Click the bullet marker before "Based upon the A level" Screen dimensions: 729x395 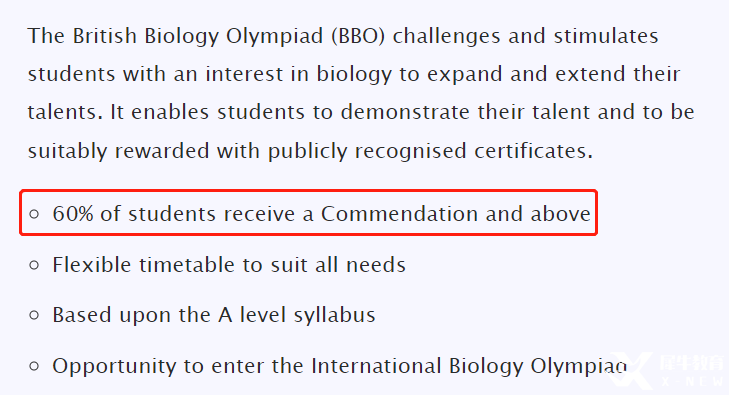coord(34,315)
